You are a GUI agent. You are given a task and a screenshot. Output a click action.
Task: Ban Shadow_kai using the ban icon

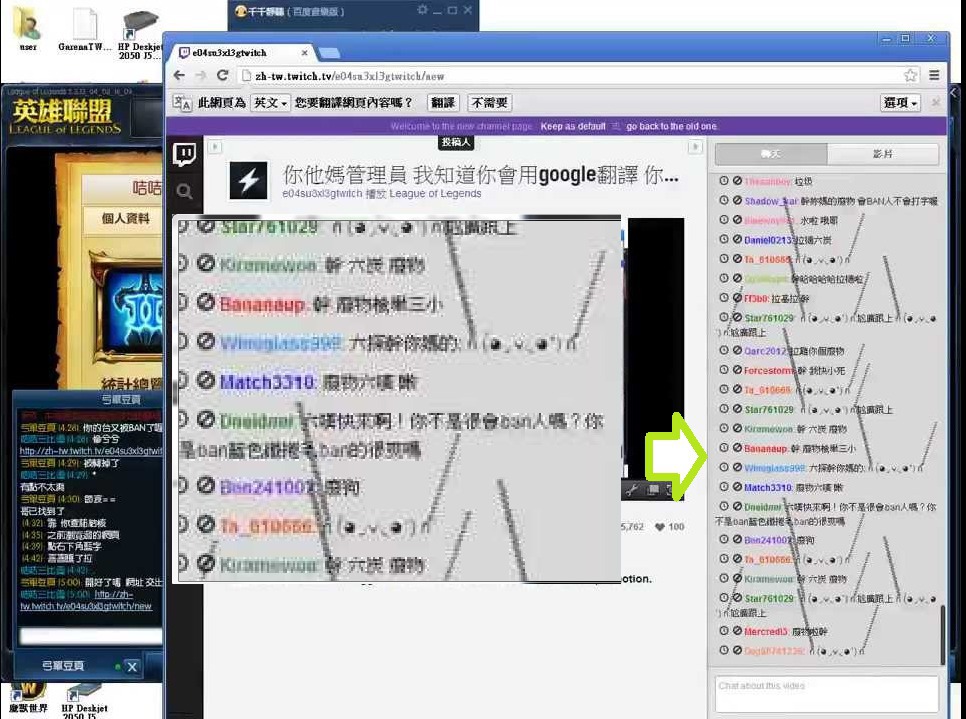(737, 200)
